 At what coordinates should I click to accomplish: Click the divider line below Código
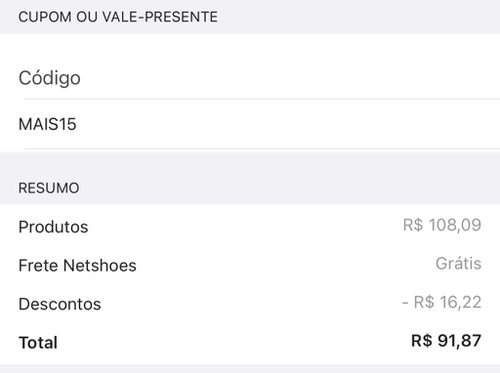point(262,99)
